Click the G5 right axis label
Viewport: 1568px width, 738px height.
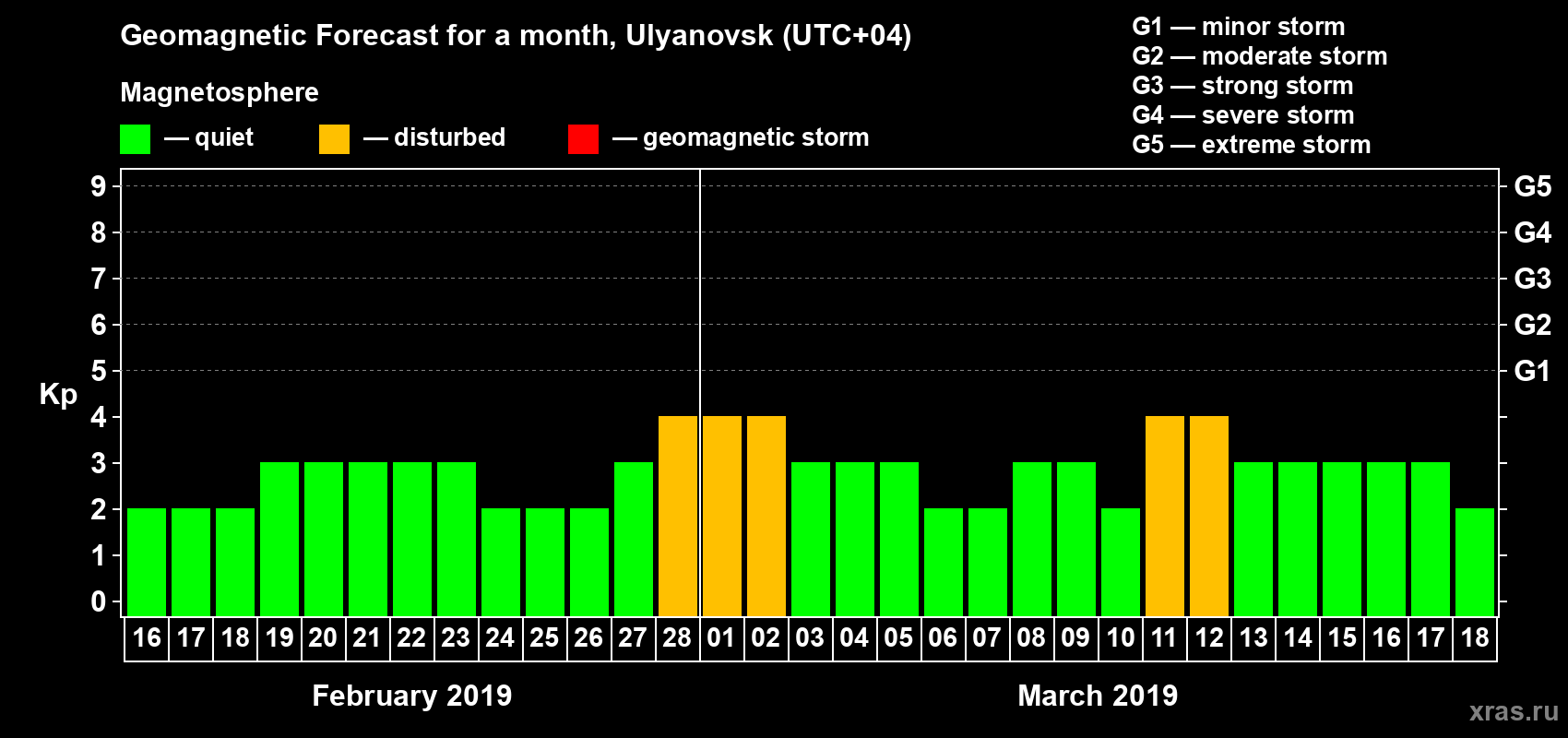(1533, 186)
